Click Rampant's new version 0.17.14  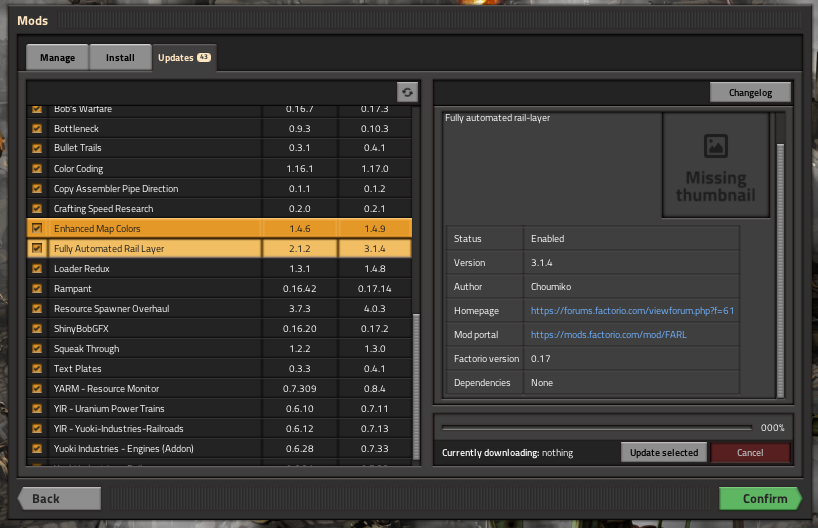375,289
